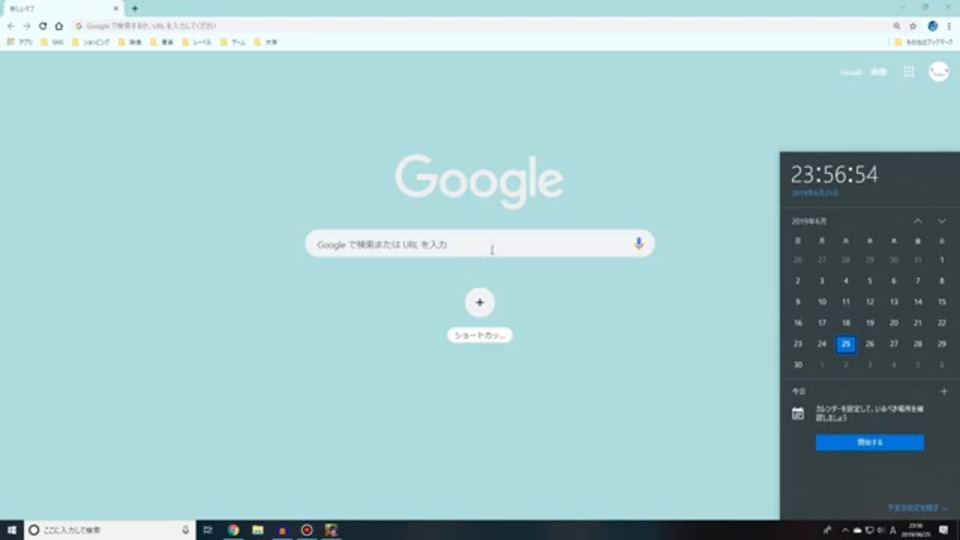Viewport: 960px width, 540px height.
Task: Switch to Chrome in the taskbar
Action: pos(233,530)
